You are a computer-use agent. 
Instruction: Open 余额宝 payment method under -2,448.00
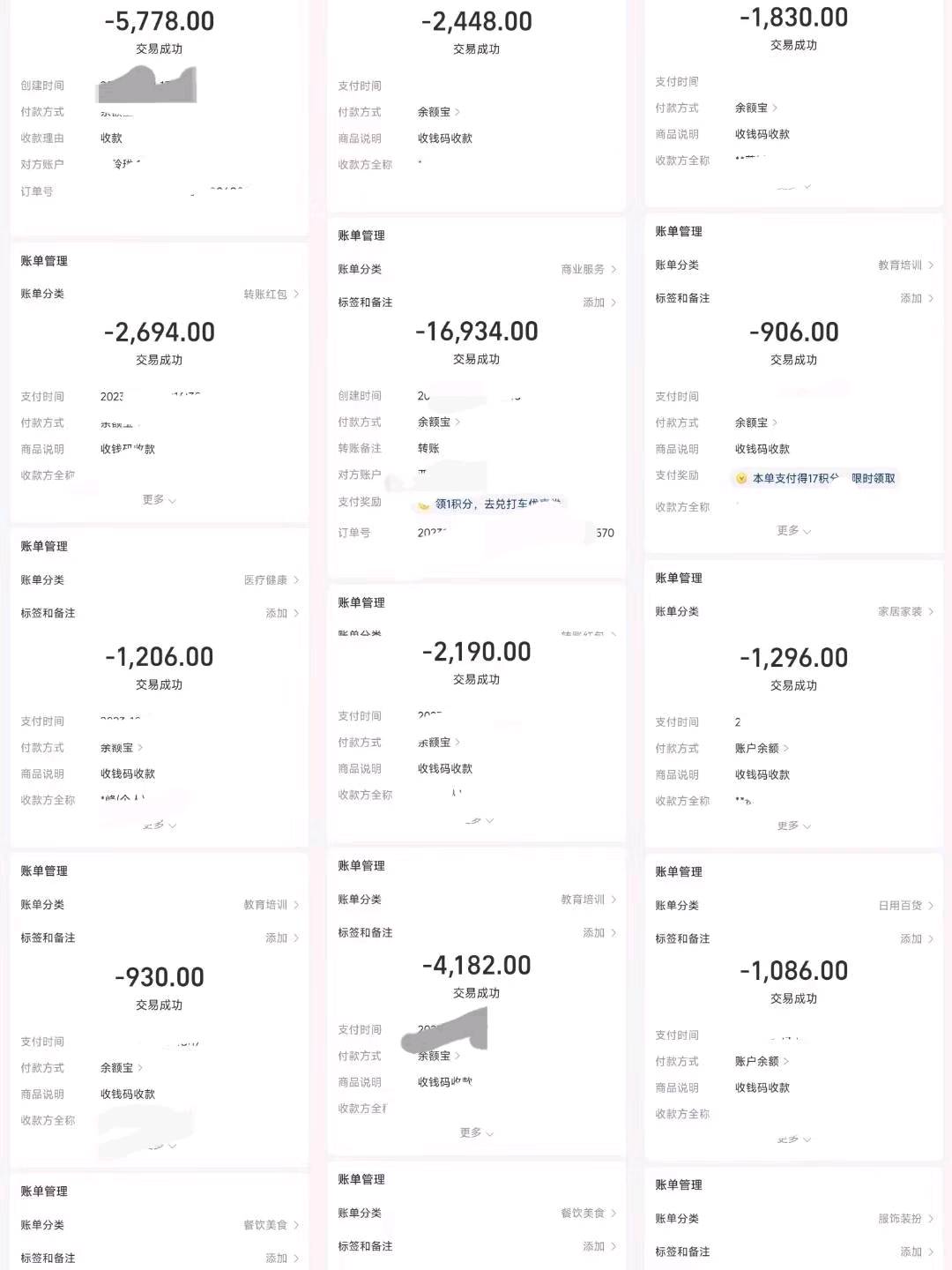click(x=439, y=112)
